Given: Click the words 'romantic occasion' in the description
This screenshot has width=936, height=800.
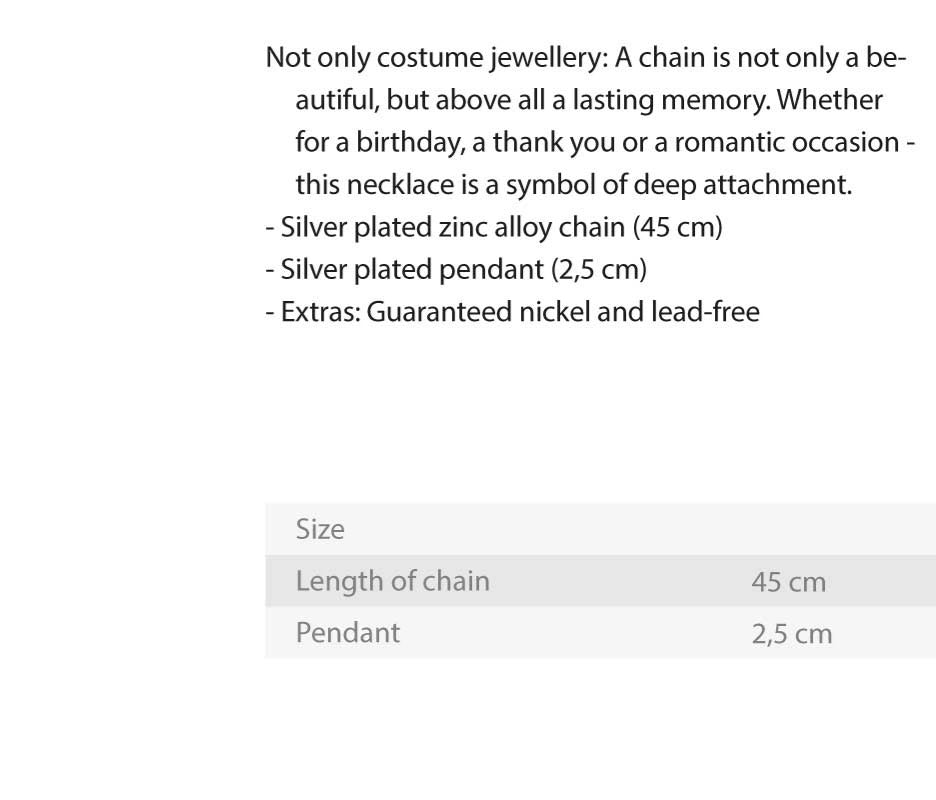Looking at the screenshot, I should click(x=787, y=143).
